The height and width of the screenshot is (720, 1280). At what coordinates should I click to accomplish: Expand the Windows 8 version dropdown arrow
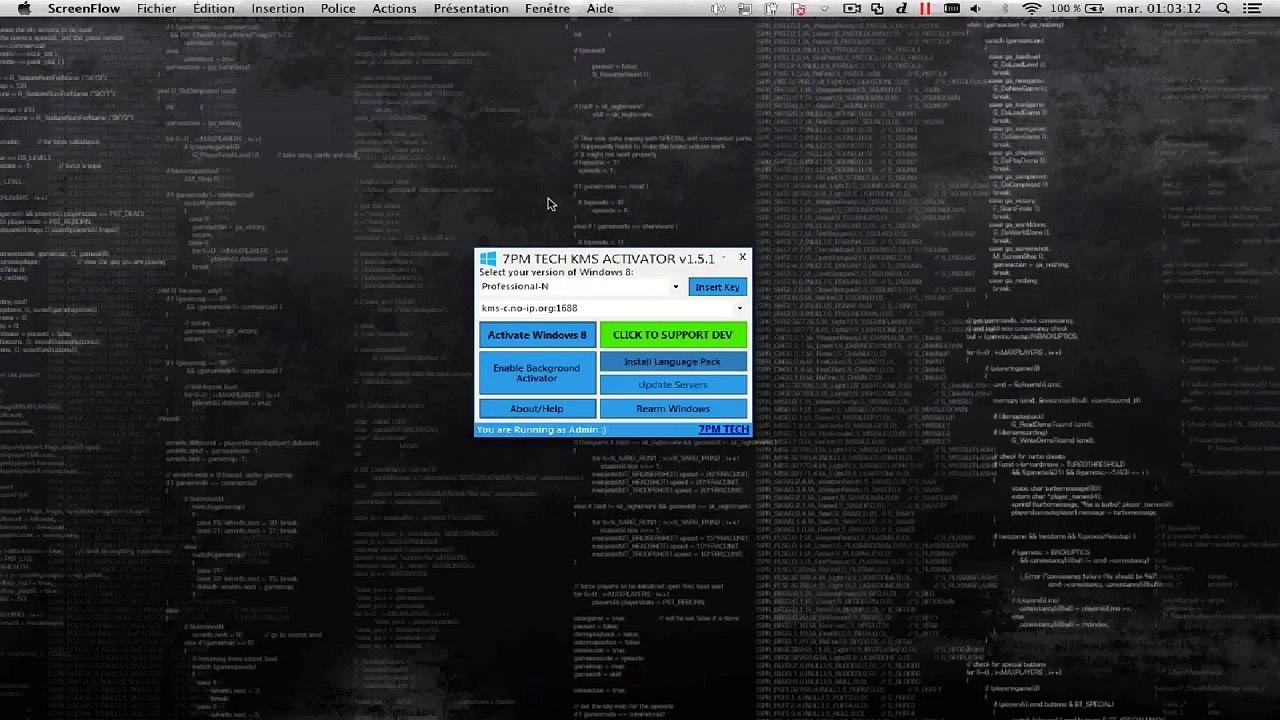[x=676, y=288]
